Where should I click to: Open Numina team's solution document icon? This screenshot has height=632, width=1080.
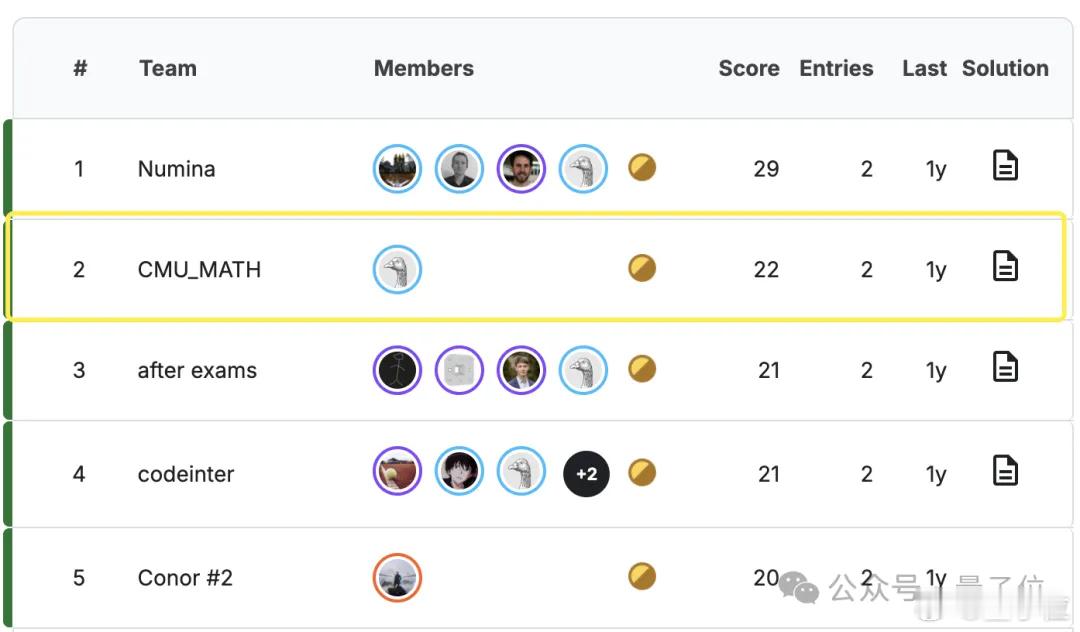tap(1005, 165)
